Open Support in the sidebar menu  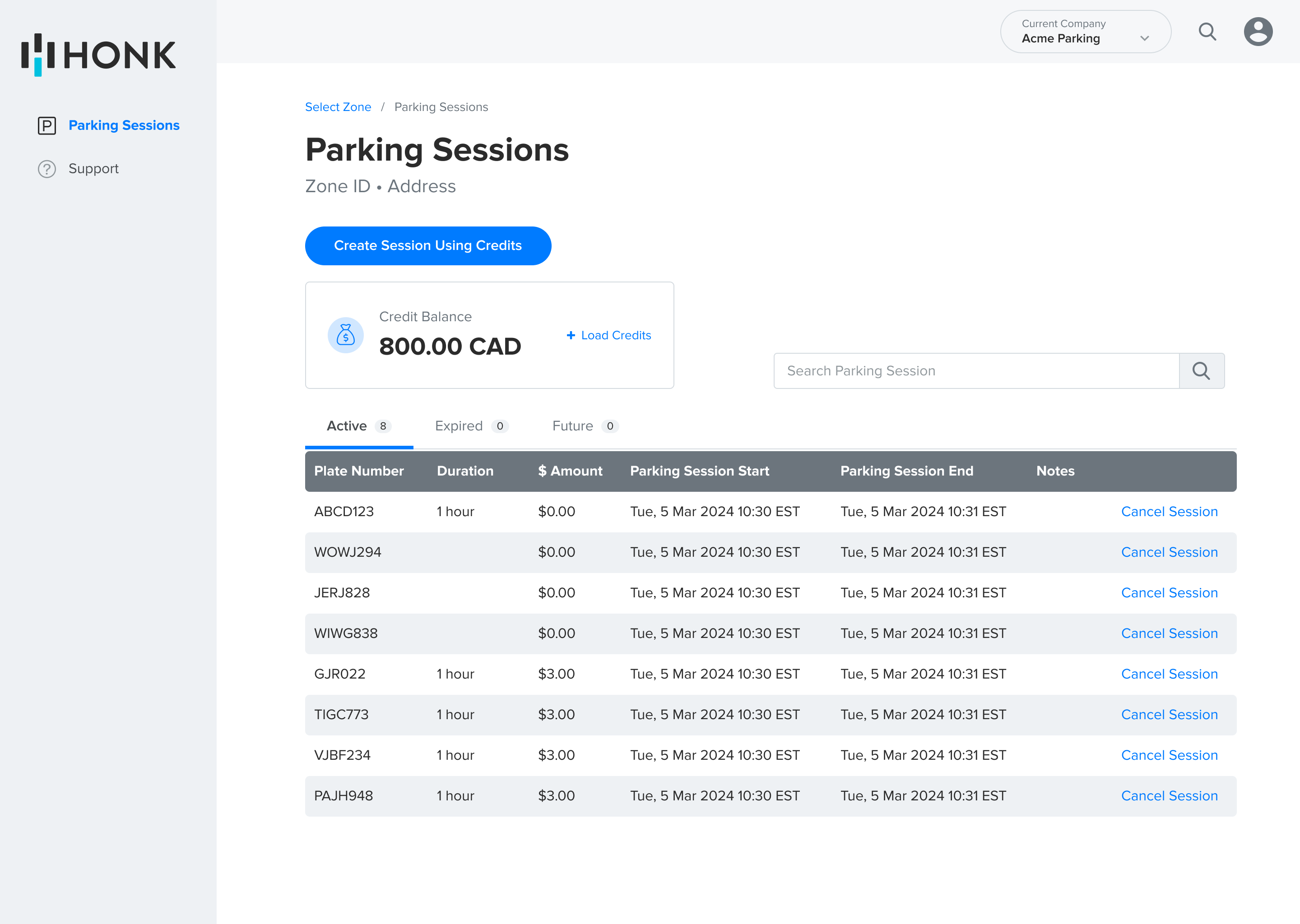click(x=93, y=169)
